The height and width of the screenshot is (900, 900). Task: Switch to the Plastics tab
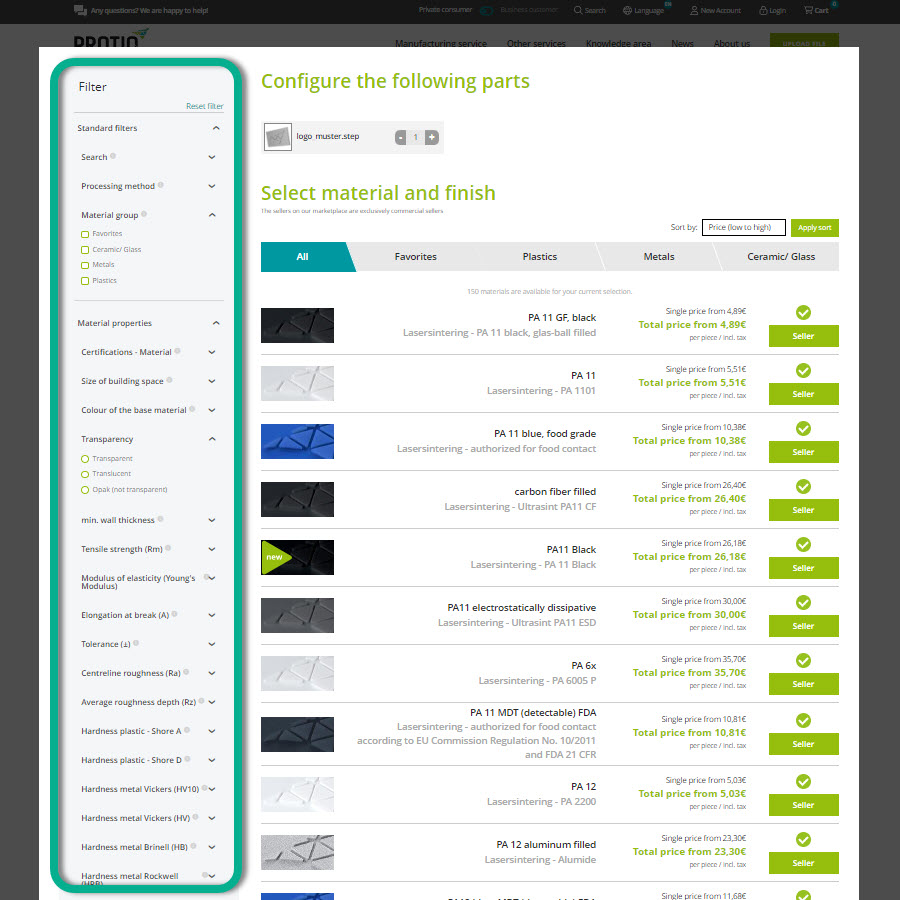539,257
